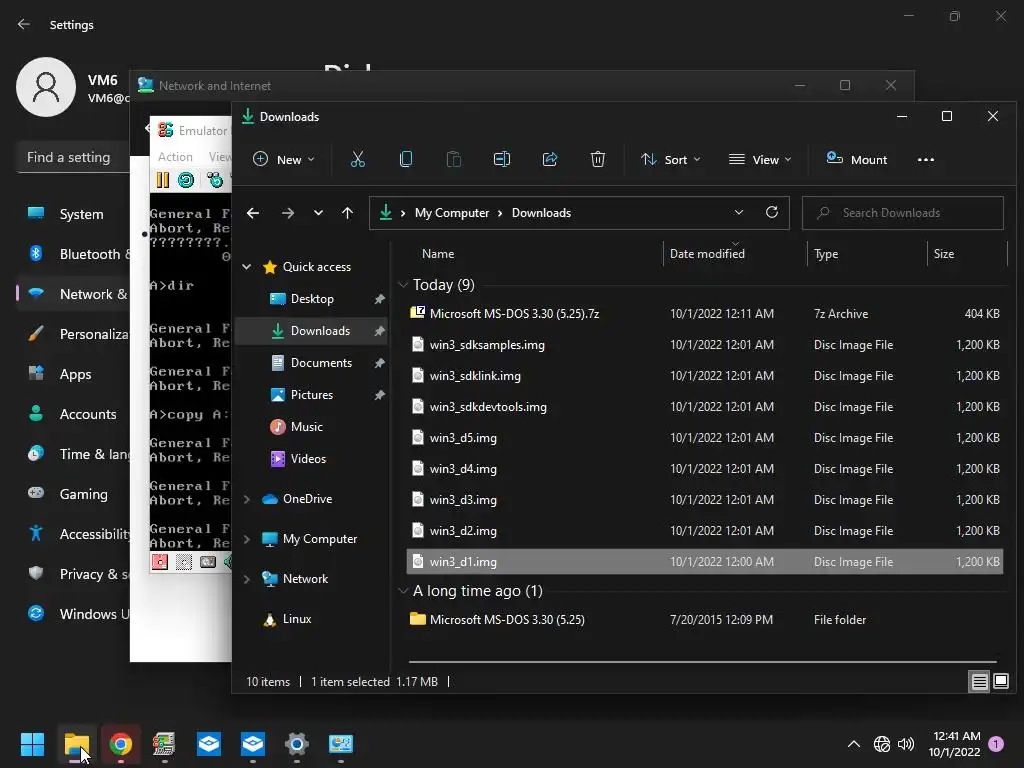The width and height of the screenshot is (1024, 768).
Task: Open the Windows Start menu
Action: (32, 744)
